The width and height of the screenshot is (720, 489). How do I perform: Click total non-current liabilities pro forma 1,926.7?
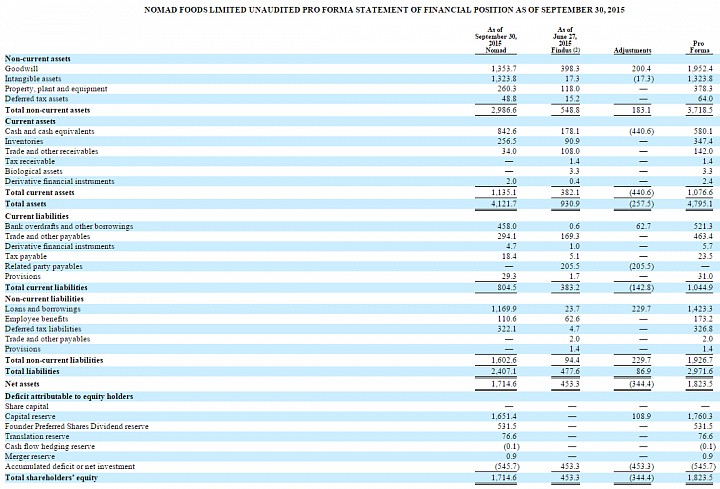tap(700, 360)
